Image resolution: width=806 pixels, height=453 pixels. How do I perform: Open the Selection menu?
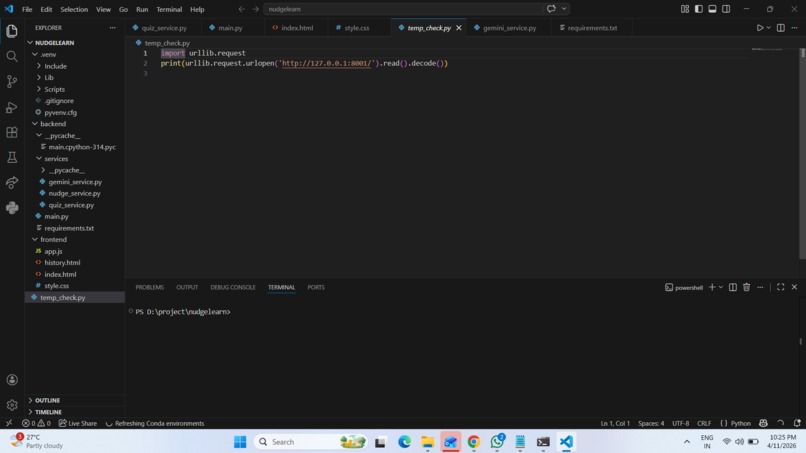point(74,9)
